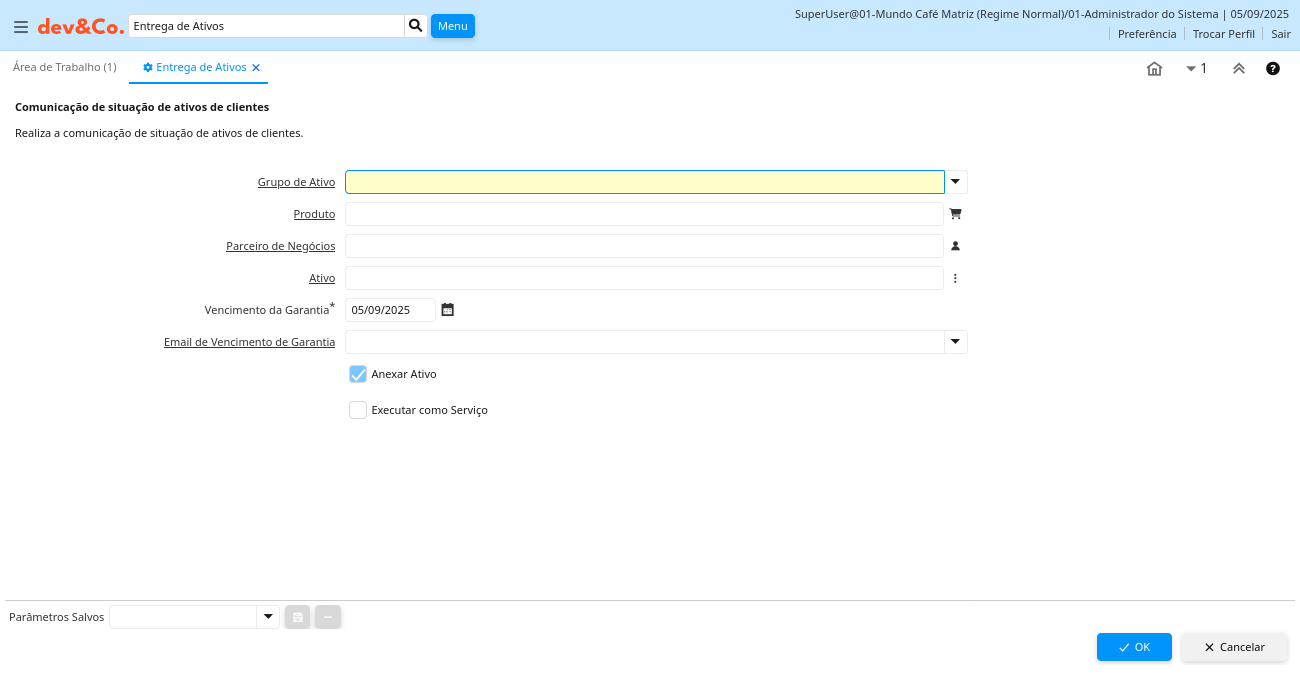Viewport: 1300px width, 674px height.
Task: Click the magnifier search icon
Action: coord(416,26)
